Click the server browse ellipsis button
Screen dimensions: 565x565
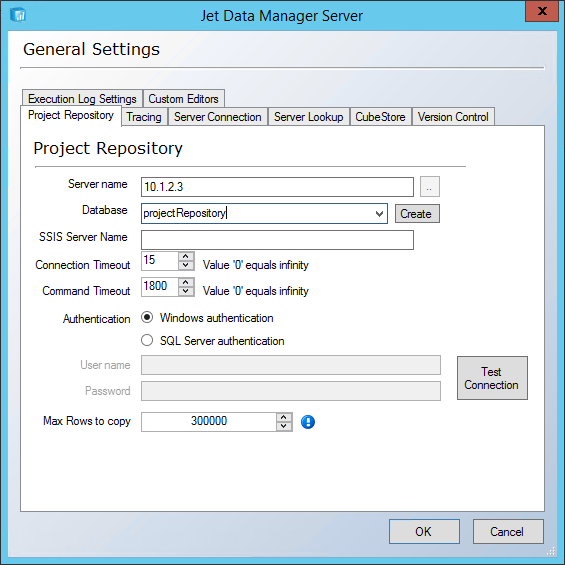430,187
